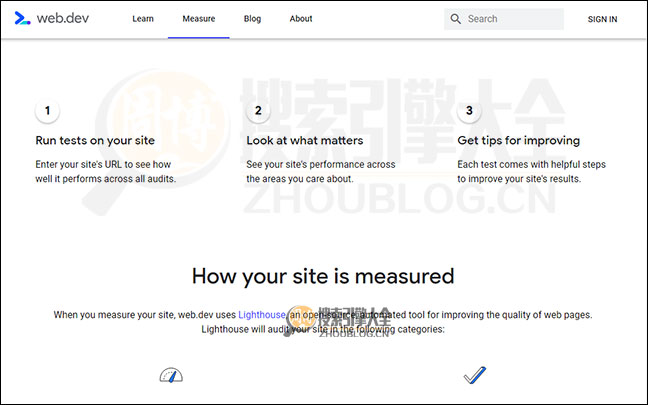Click the web.dev logo icon
The width and height of the screenshot is (648, 405).
(x=23, y=19)
